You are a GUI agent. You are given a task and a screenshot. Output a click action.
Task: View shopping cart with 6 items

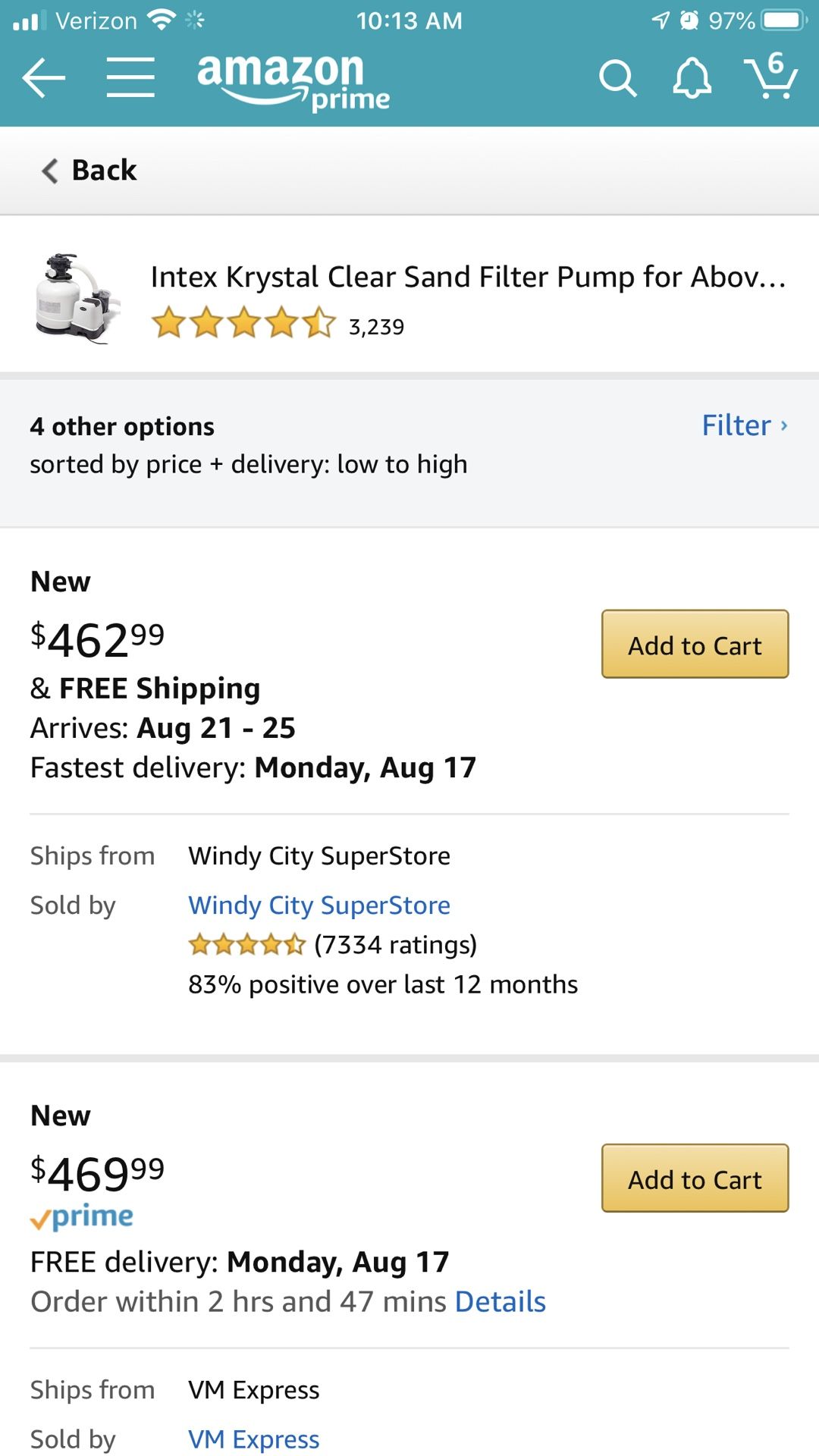[770, 76]
